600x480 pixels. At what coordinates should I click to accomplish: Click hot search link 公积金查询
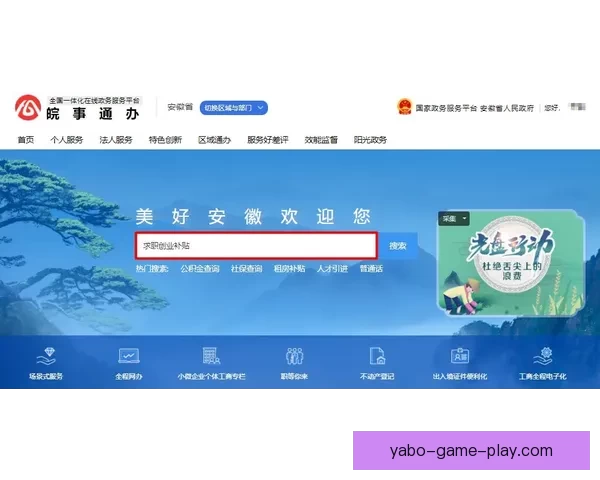(x=200, y=269)
